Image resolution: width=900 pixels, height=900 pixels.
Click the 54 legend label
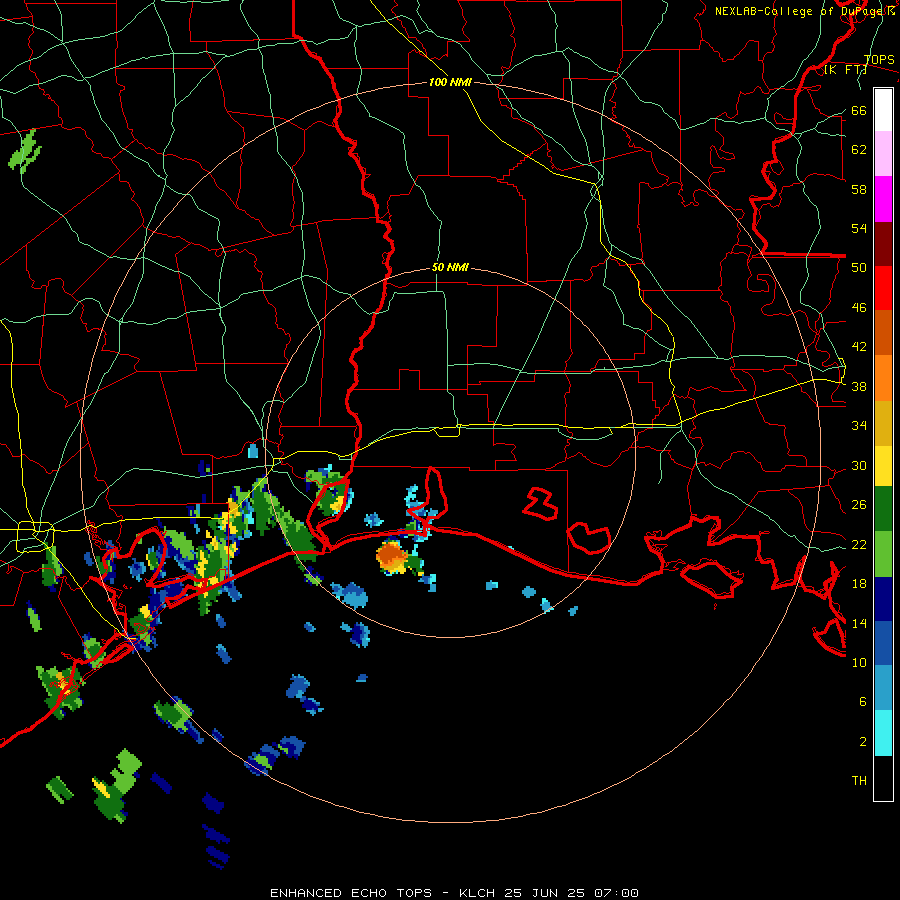point(859,228)
